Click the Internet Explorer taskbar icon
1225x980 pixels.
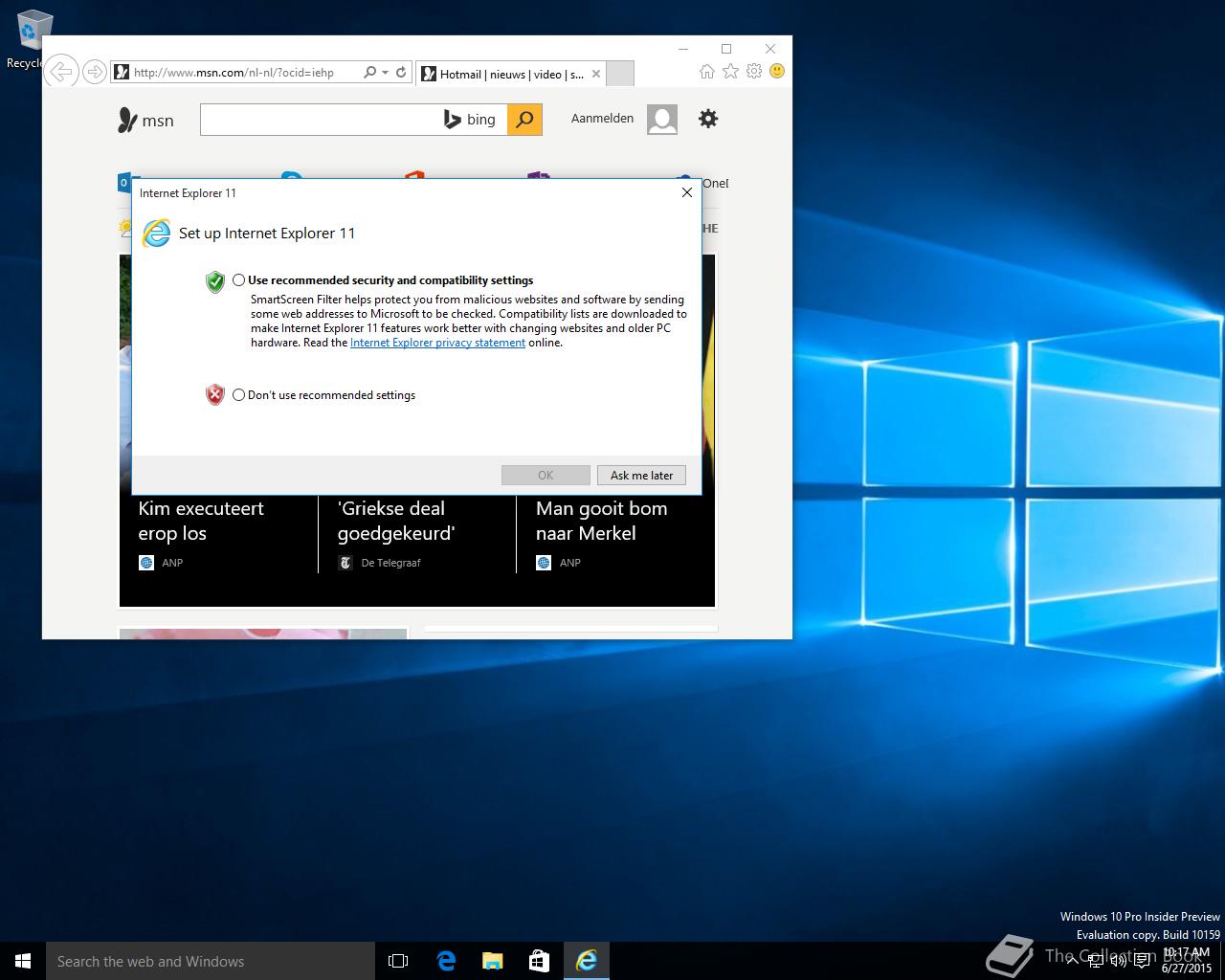(586, 961)
